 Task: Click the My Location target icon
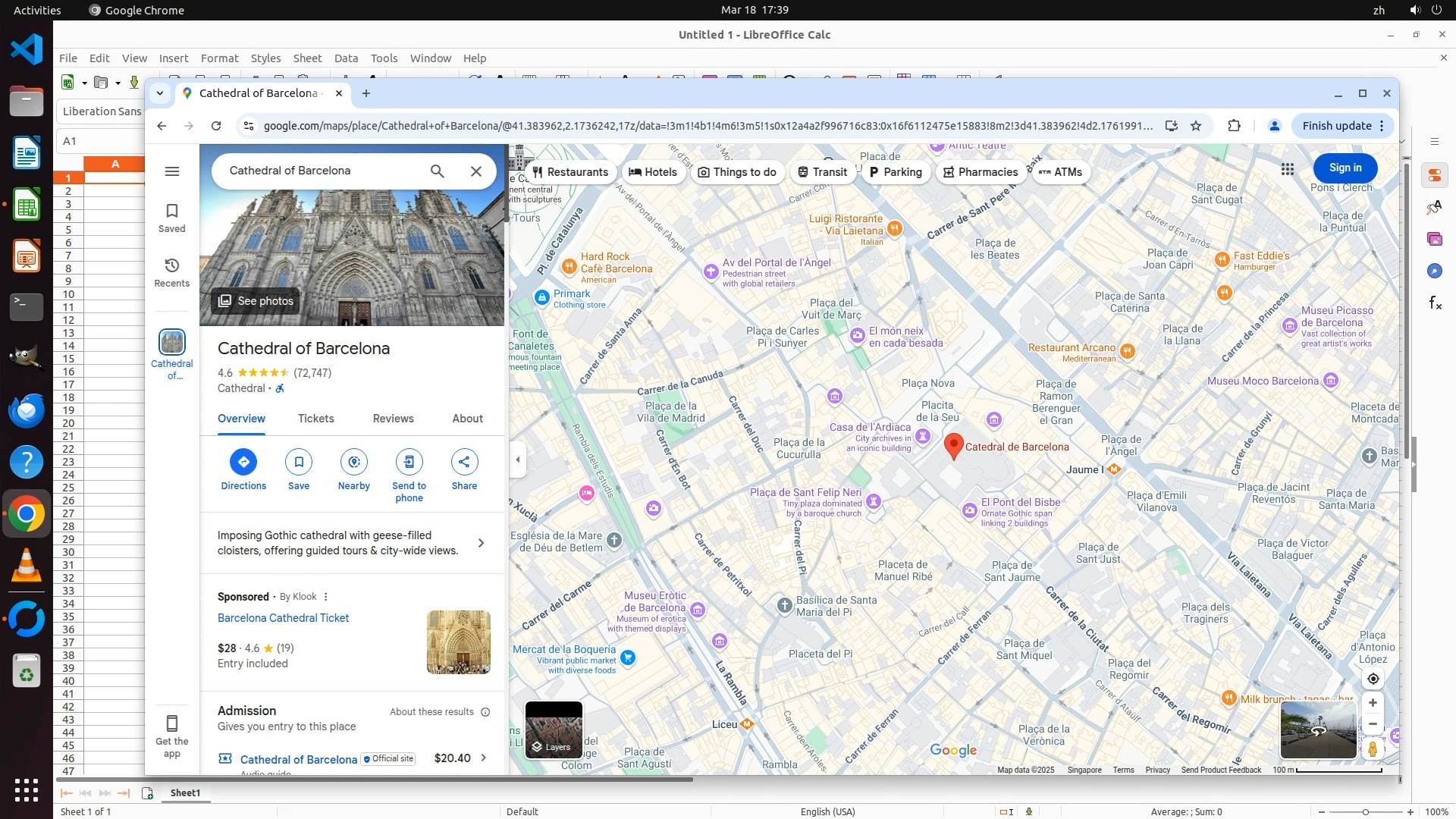click(1373, 679)
